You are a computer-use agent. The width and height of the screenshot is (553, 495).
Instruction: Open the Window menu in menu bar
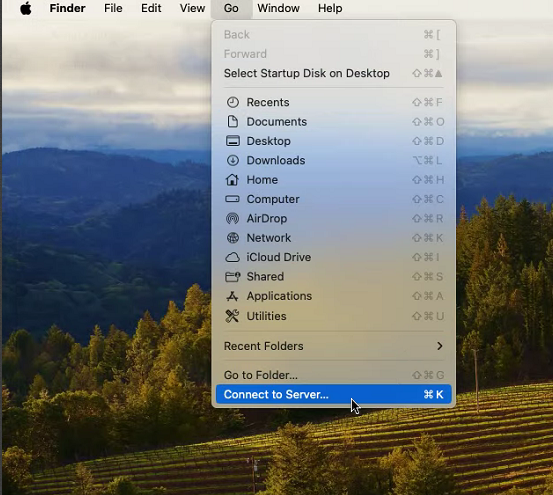278,8
